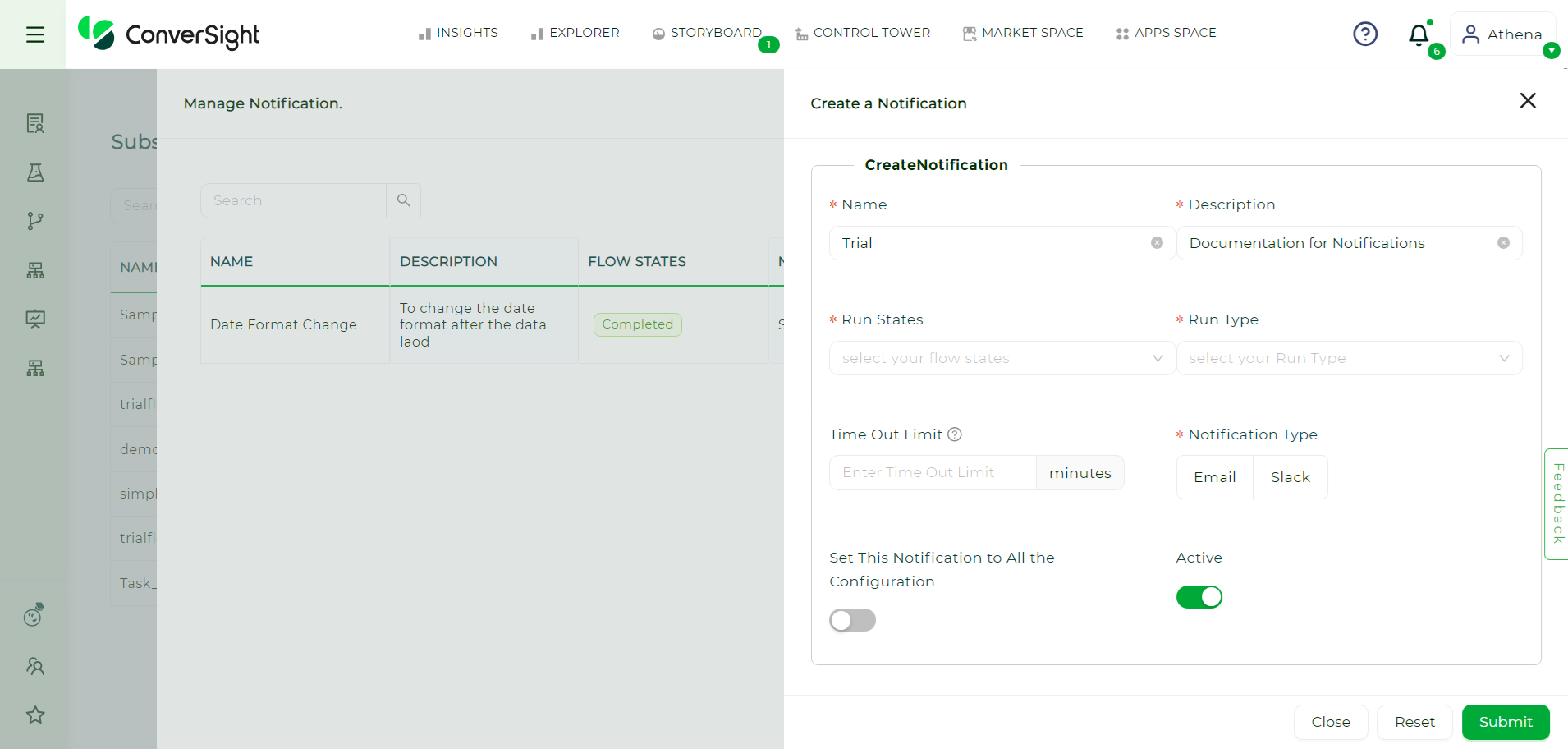Open the Run States dropdown

pyautogui.click(x=1002, y=358)
